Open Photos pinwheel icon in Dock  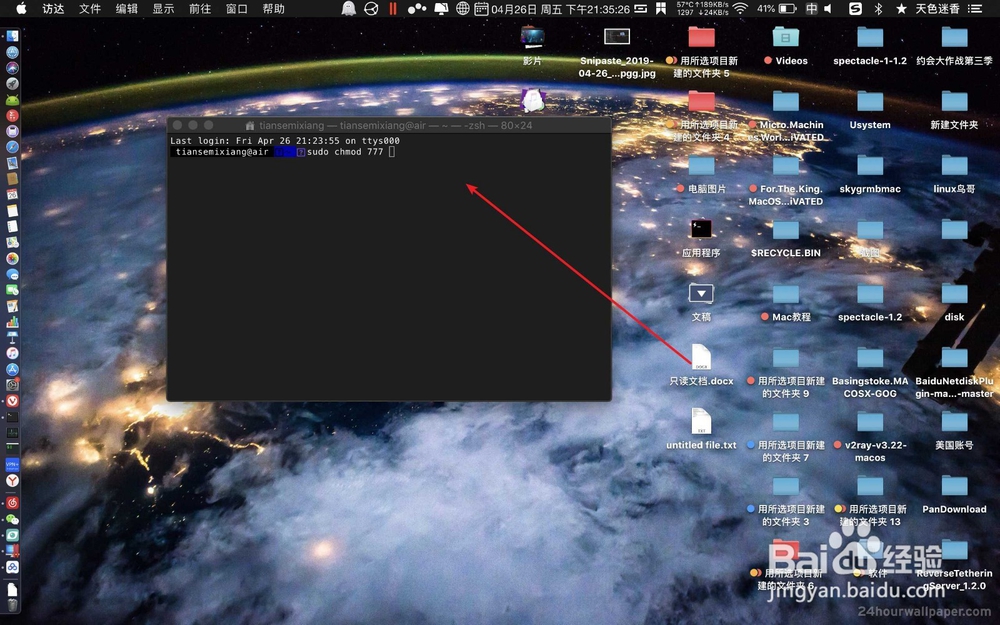pyautogui.click(x=12, y=258)
